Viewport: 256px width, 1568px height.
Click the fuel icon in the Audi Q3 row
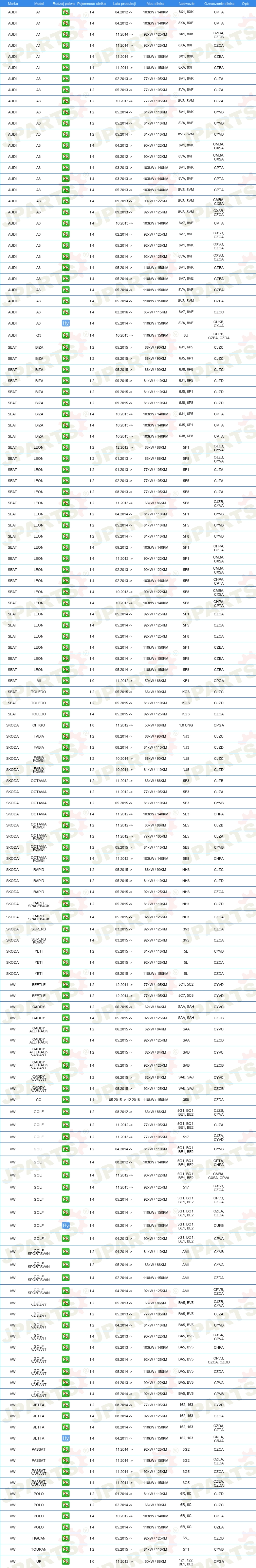click(x=66, y=335)
